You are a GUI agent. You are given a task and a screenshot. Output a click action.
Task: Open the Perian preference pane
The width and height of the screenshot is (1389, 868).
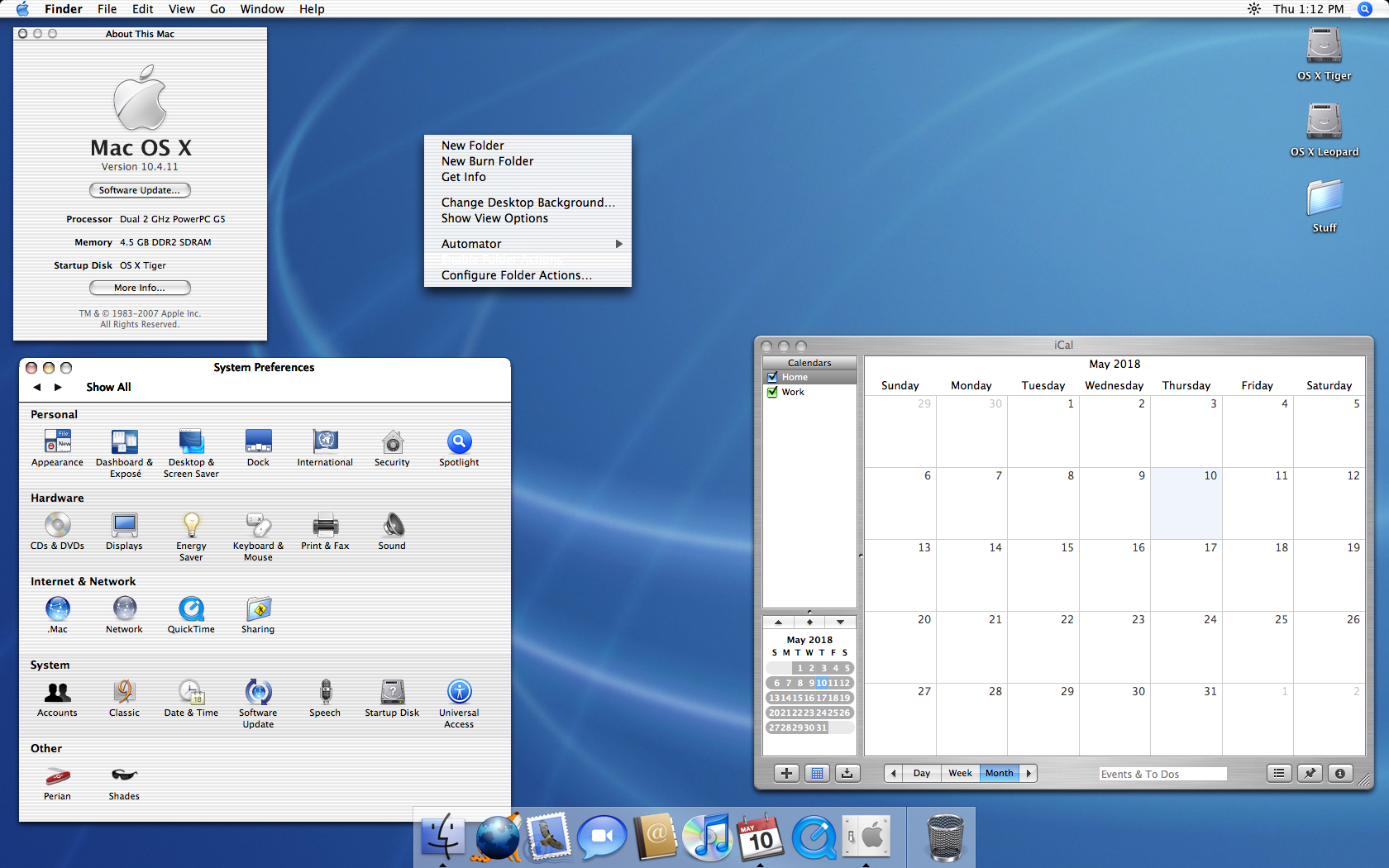click(57, 782)
